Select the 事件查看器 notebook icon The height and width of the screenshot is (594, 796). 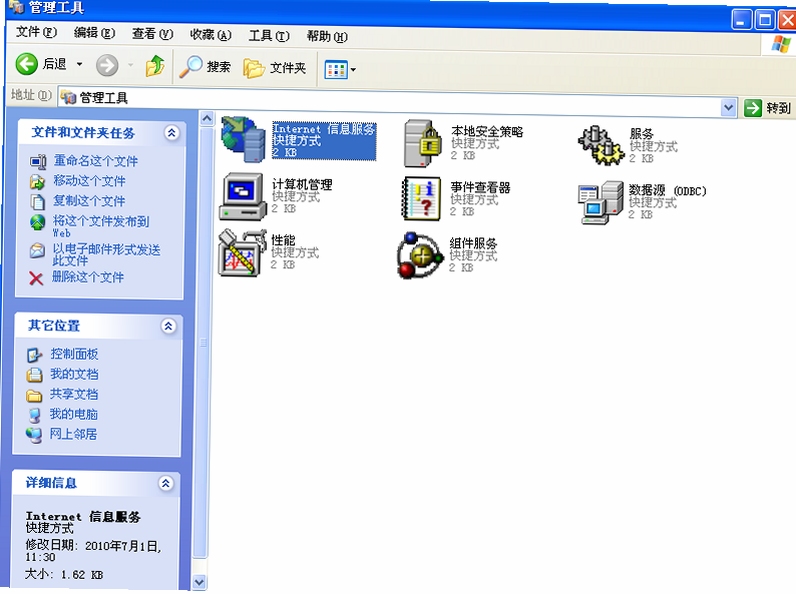(x=421, y=199)
